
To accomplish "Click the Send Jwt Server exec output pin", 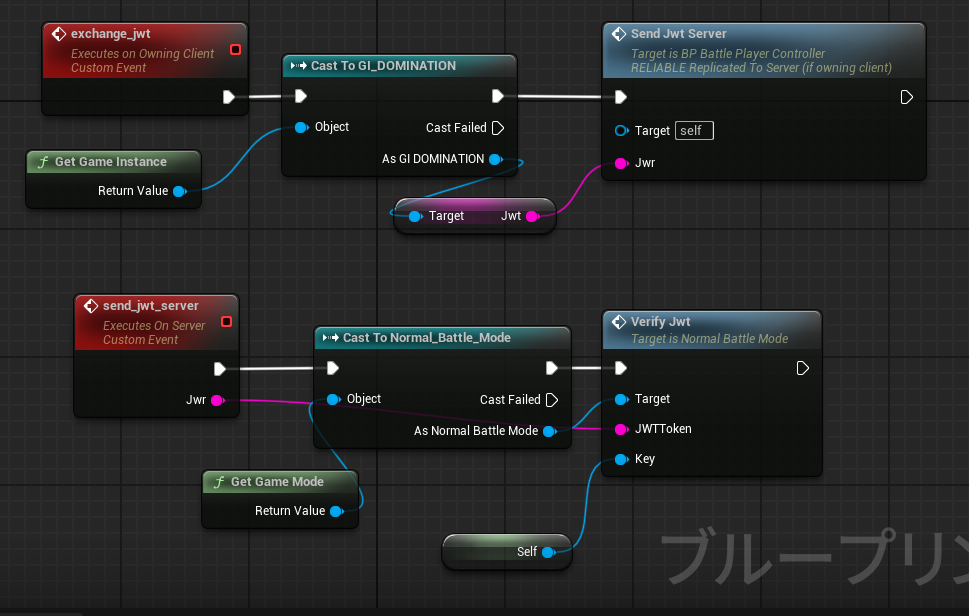I will coord(906,97).
